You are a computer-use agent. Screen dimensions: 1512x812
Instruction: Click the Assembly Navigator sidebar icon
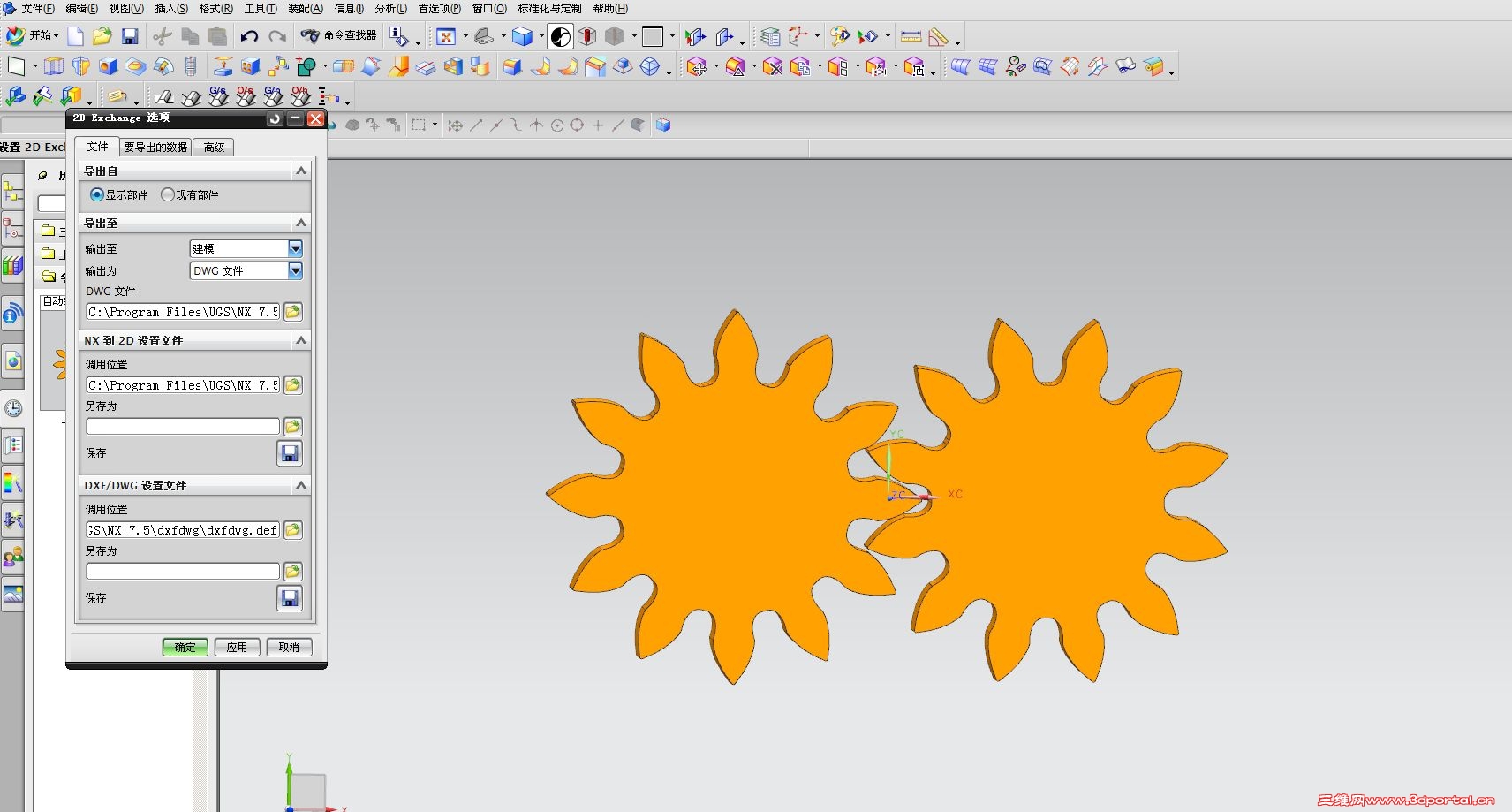[x=12, y=190]
